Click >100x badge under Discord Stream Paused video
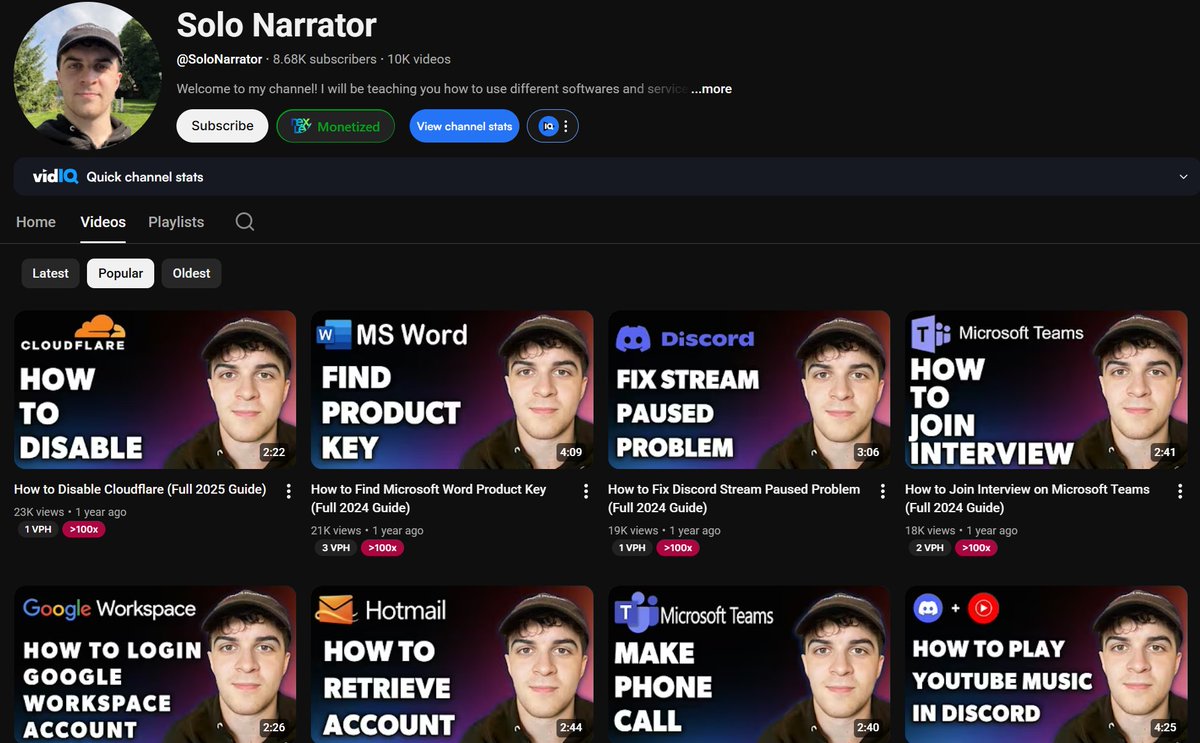 coord(678,548)
